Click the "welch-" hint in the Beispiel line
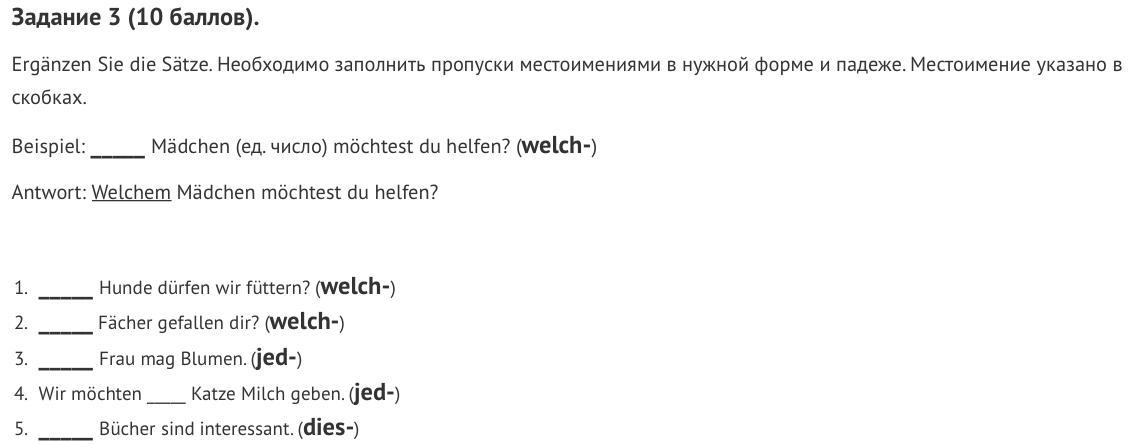 click(557, 147)
